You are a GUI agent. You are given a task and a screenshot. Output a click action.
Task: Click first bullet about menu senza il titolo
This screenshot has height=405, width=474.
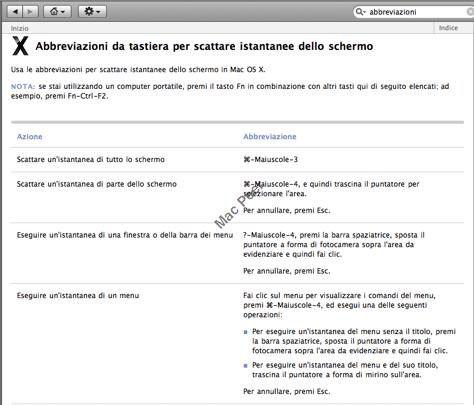350,341
